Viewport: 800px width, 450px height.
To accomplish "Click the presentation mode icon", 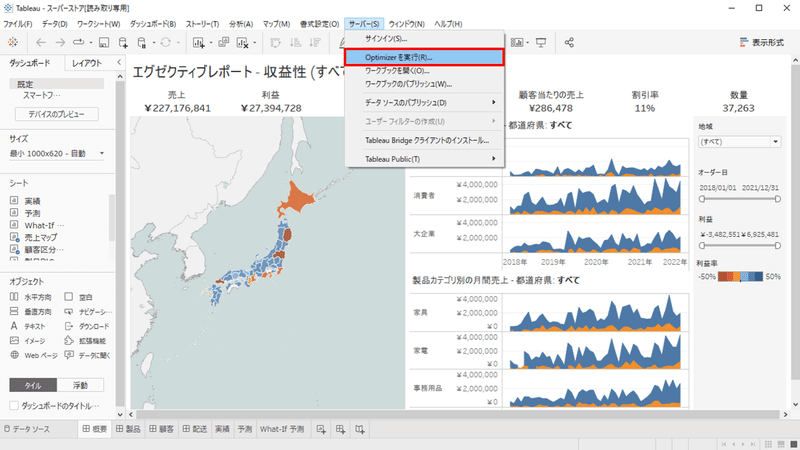I will (x=541, y=42).
